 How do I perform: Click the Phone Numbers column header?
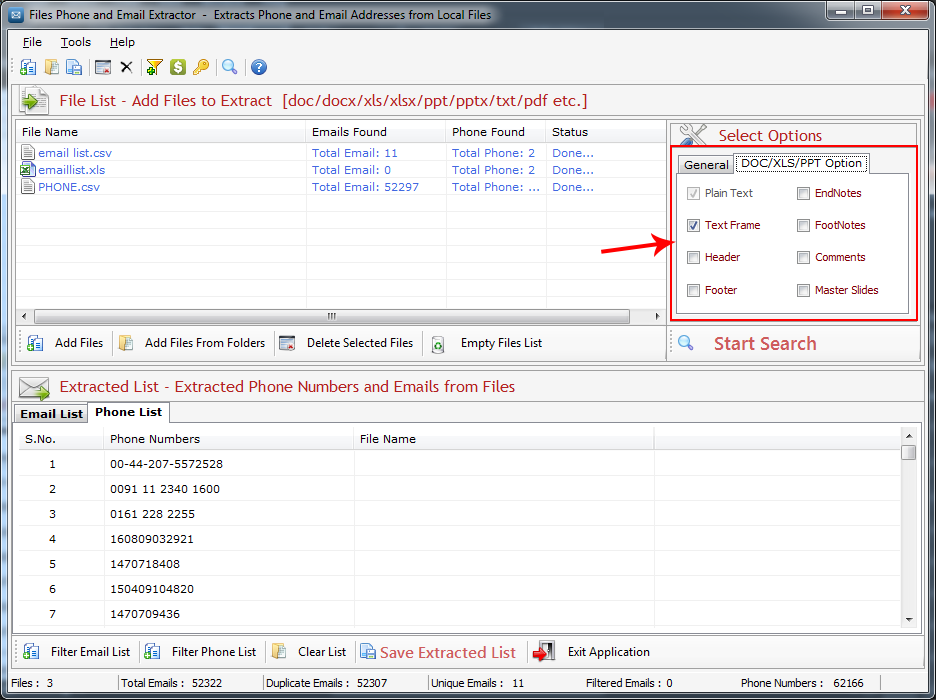point(229,439)
